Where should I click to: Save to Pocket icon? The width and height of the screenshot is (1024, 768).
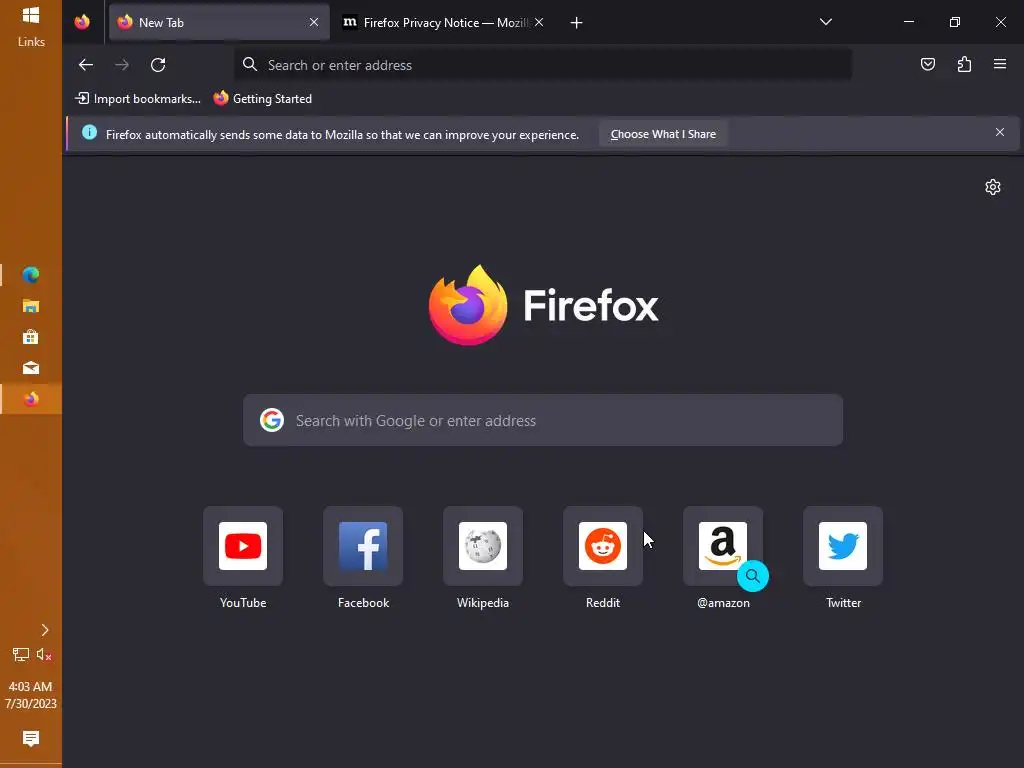click(x=927, y=64)
